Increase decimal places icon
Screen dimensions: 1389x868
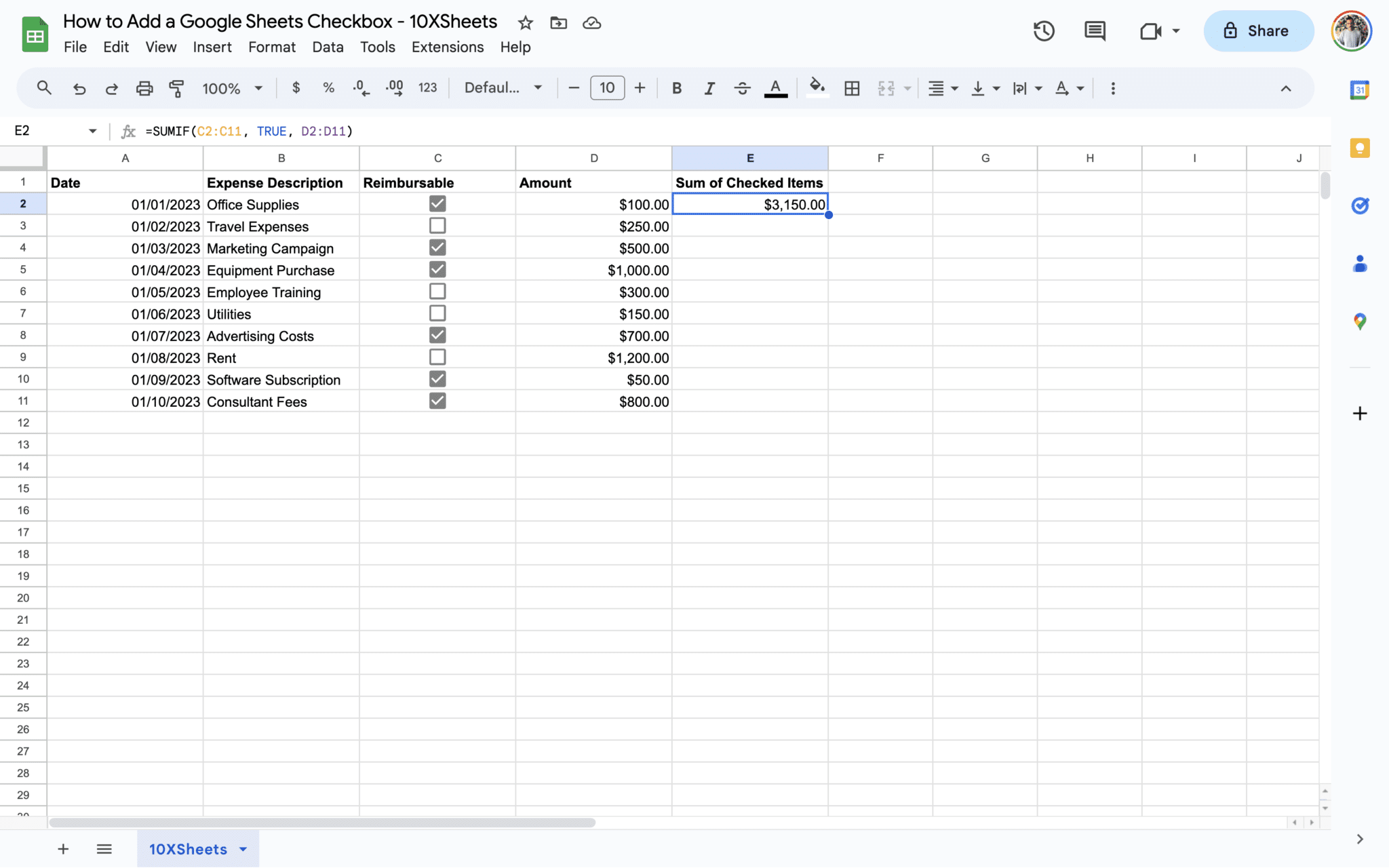point(394,88)
